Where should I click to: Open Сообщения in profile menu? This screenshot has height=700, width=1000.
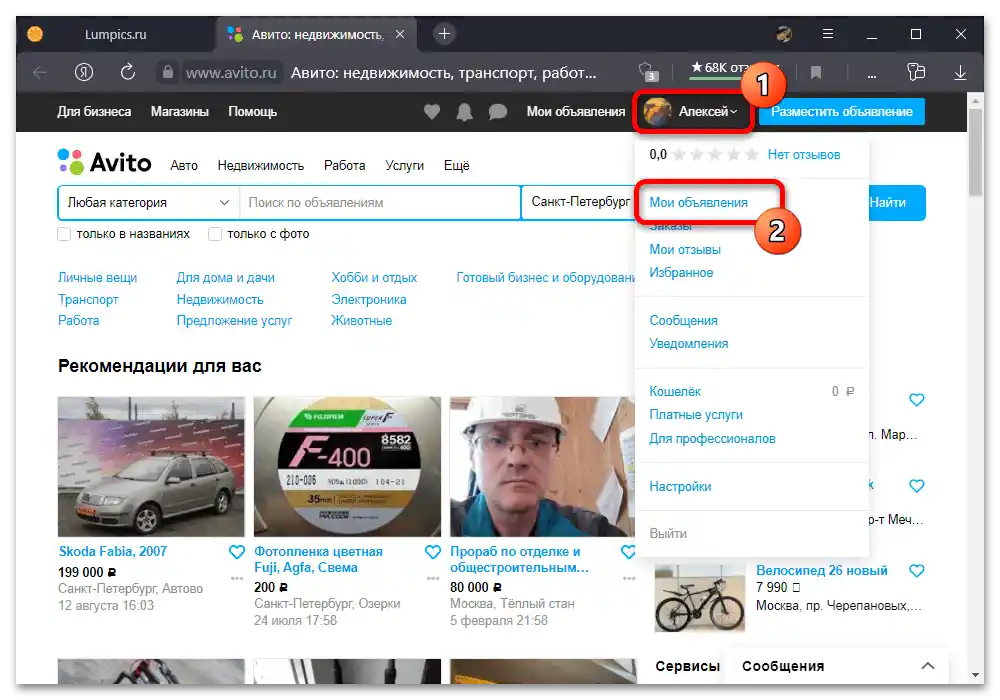[x=683, y=320]
